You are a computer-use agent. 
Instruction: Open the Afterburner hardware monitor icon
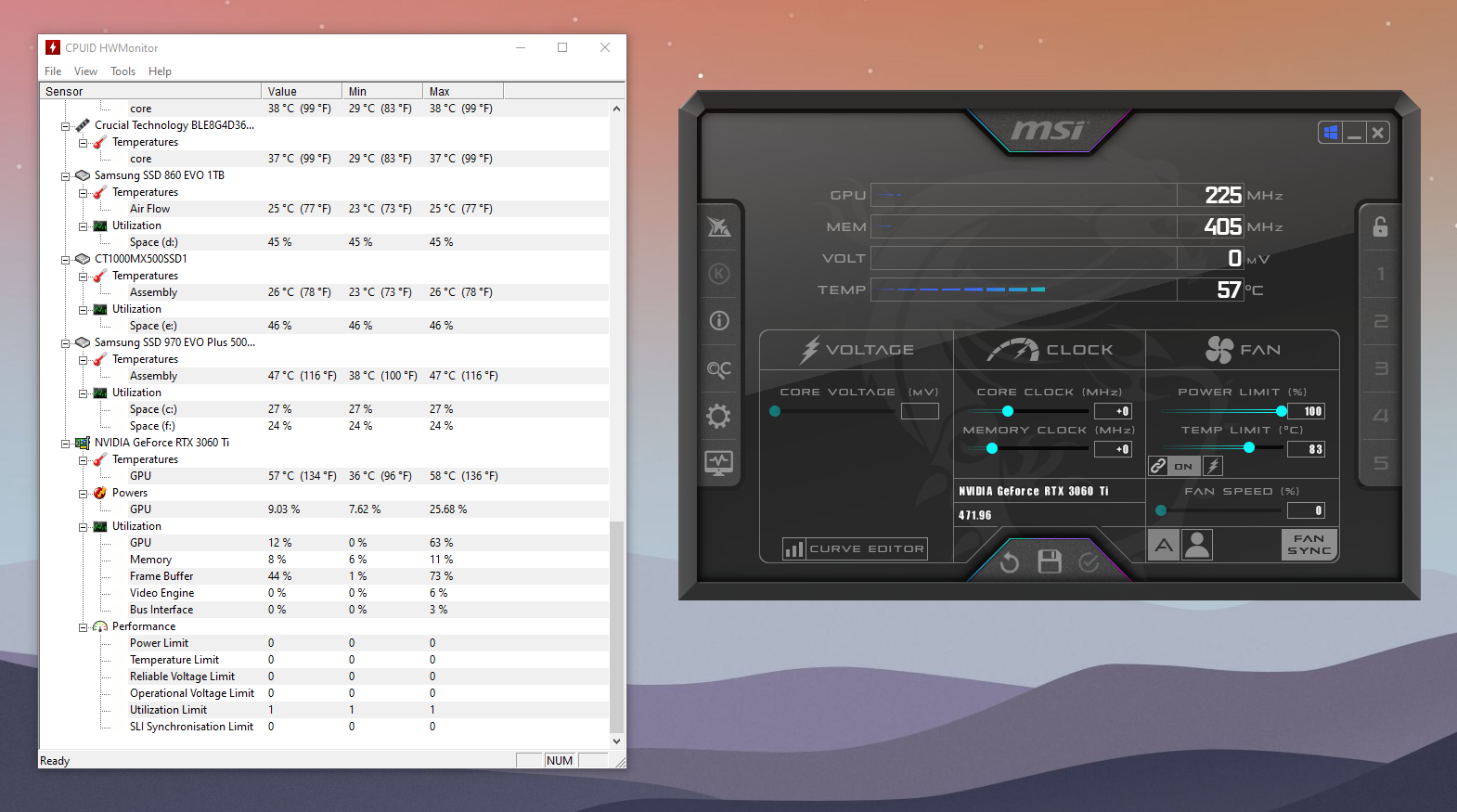click(x=719, y=462)
